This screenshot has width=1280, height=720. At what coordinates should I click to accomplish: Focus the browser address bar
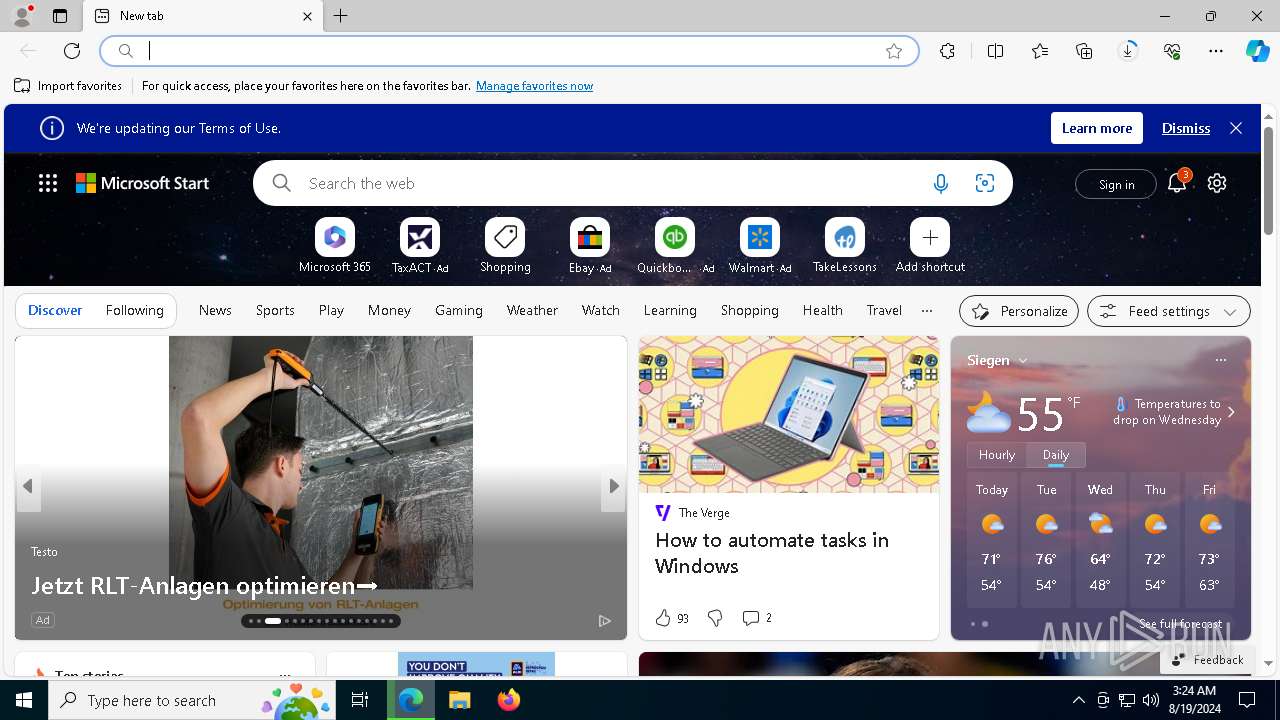[x=510, y=51]
